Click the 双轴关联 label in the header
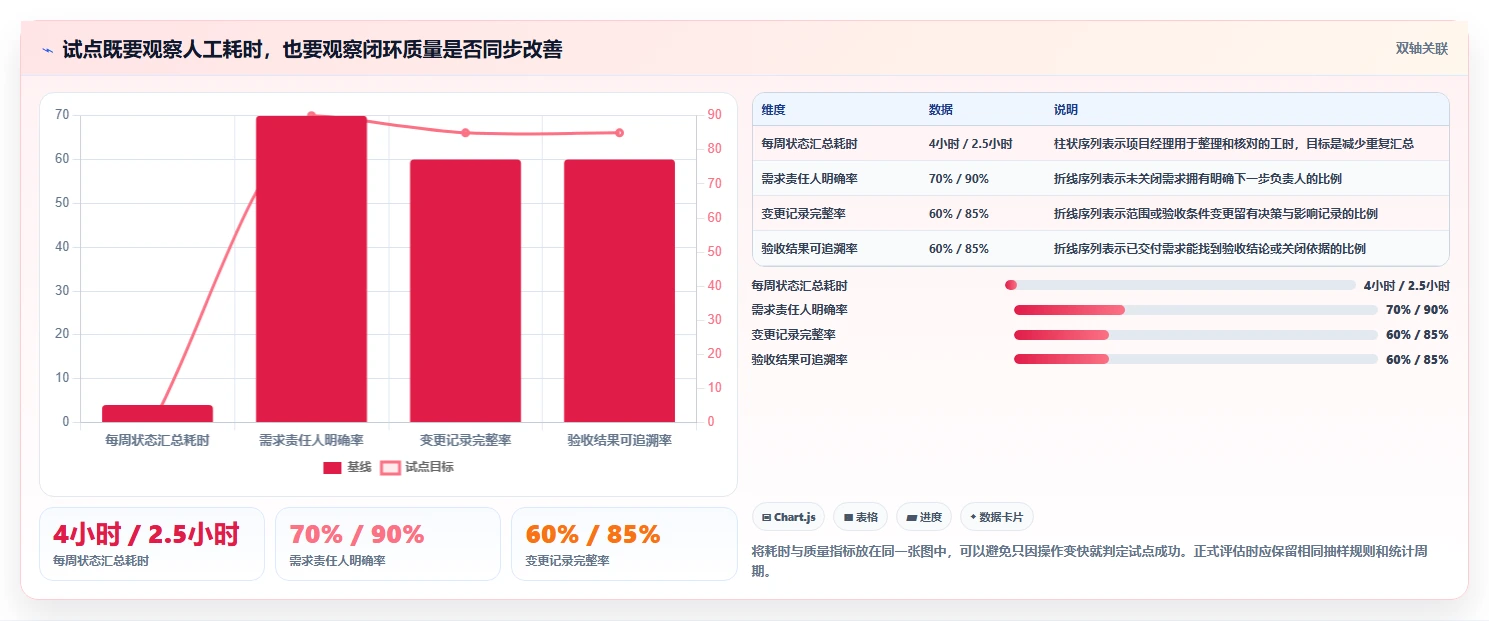Image resolution: width=1489 pixels, height=621 pixels. 1421,48
